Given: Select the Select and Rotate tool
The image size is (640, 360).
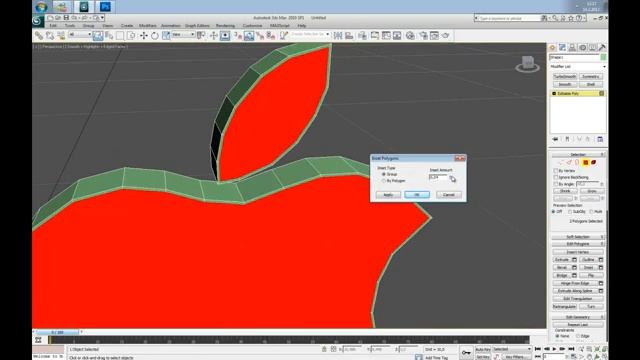Looking at the screenshot, I should point(155,36).
